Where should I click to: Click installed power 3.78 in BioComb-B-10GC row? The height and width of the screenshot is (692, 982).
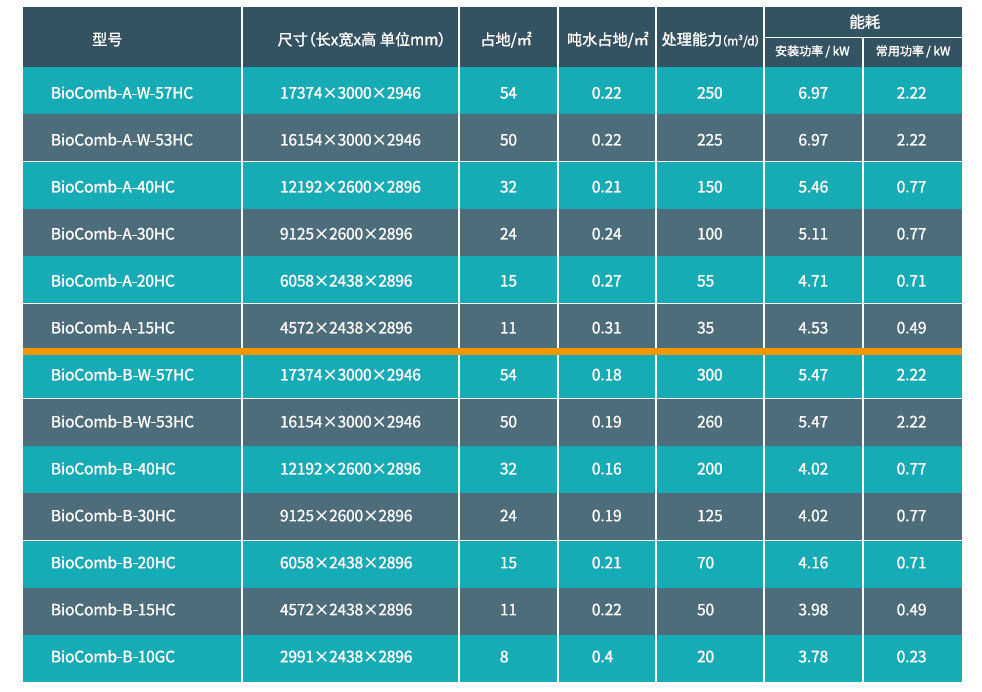click(x=813, y=656)
